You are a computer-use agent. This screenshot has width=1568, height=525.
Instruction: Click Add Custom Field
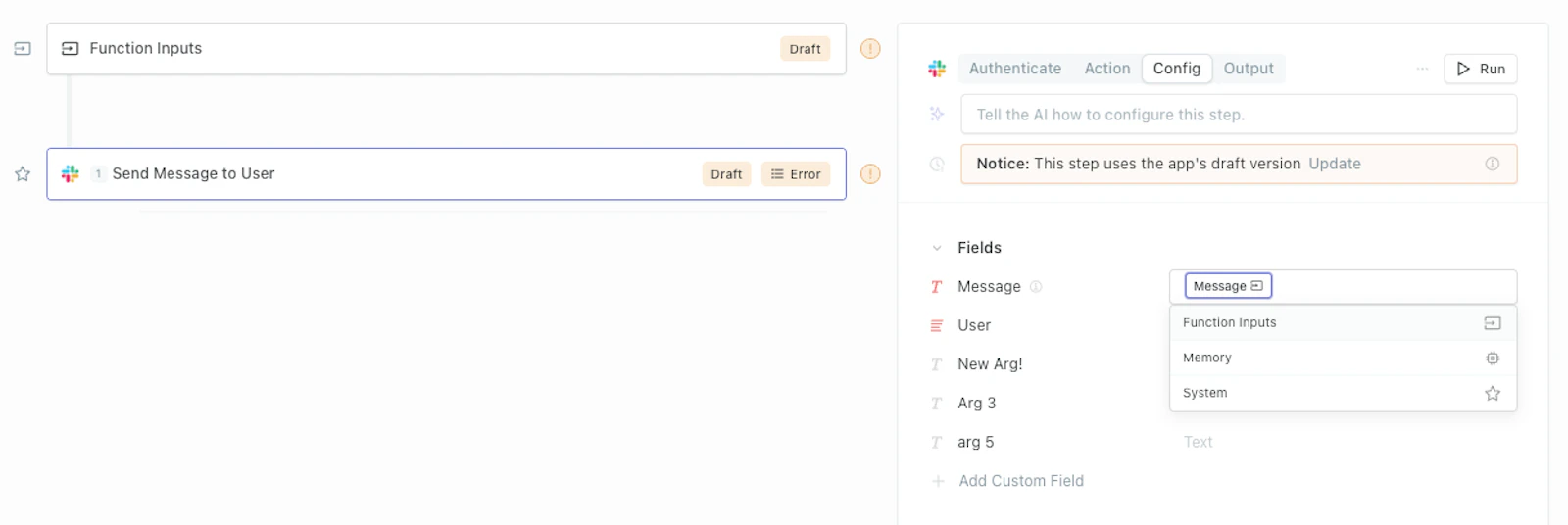click(1021, 481)
